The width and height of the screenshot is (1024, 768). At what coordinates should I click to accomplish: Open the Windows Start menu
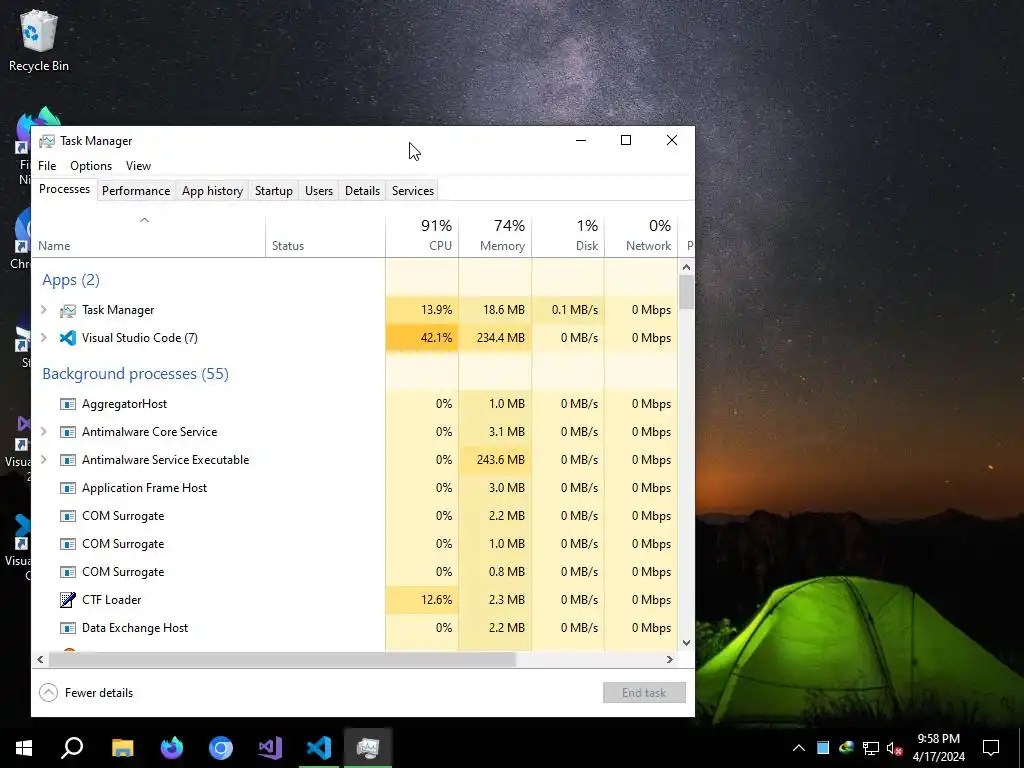(x=24, y=748)
